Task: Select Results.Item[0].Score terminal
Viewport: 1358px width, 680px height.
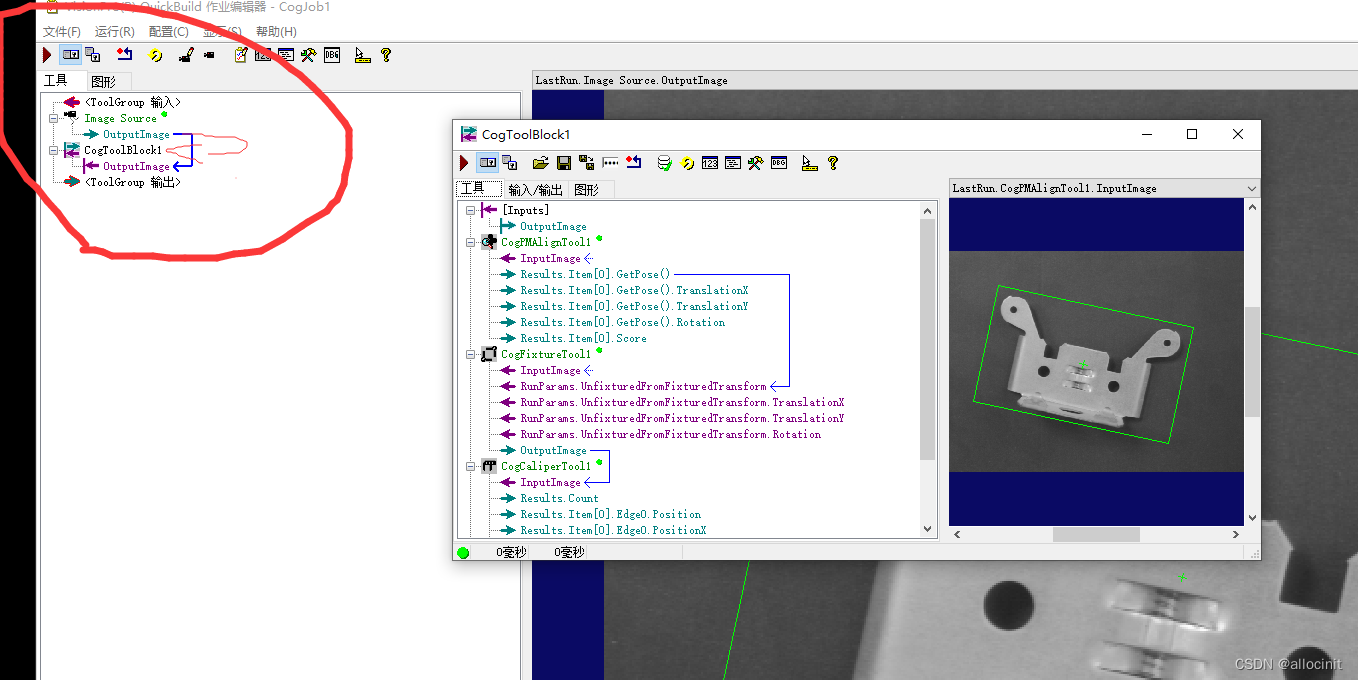Action: [583, 338]
